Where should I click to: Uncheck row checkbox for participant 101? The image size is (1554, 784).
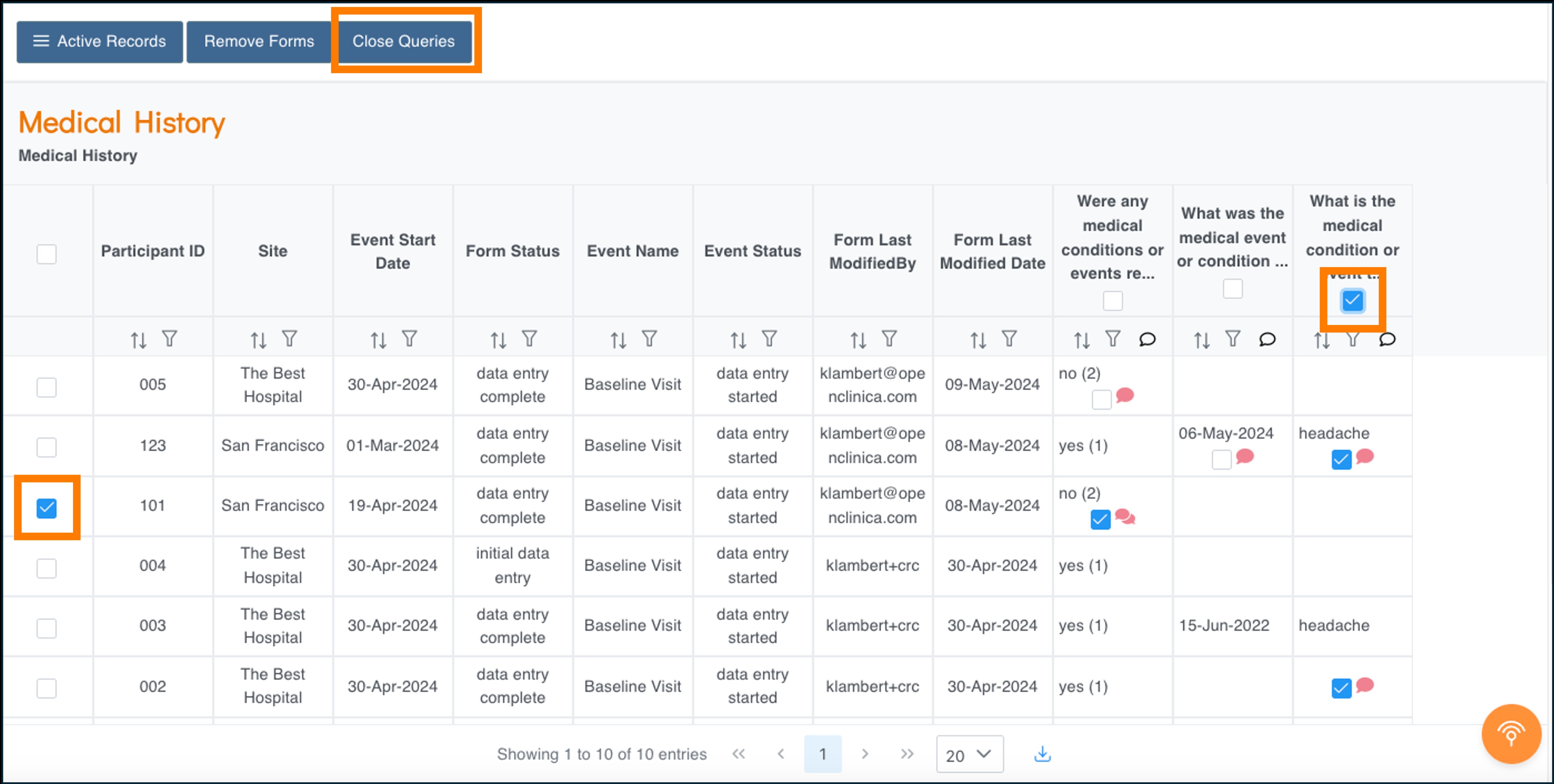pyautogui.click(x=46, y=508)
